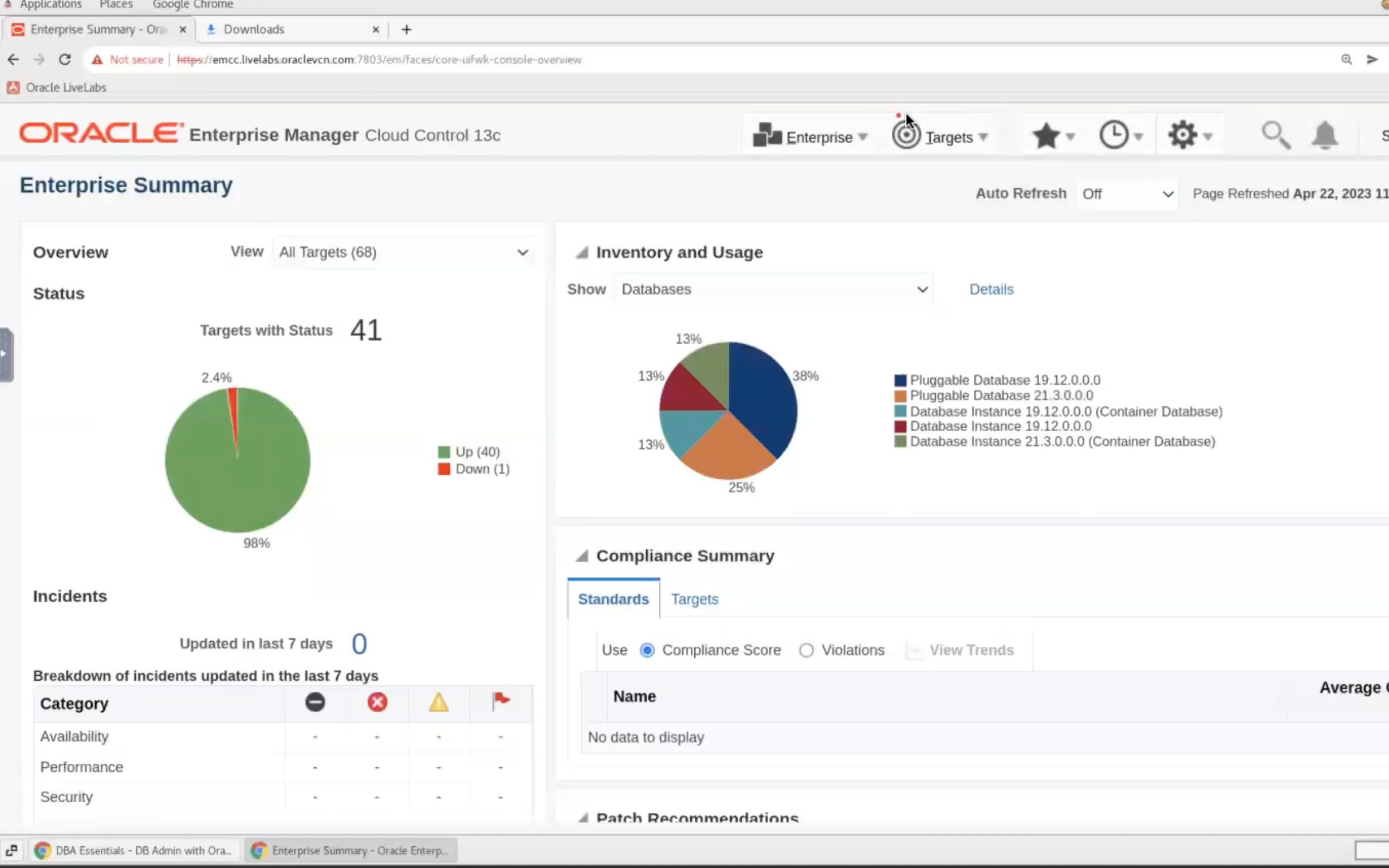Go back in browser history
This screenshot has width=1389, height=868.
click(13, 60)
